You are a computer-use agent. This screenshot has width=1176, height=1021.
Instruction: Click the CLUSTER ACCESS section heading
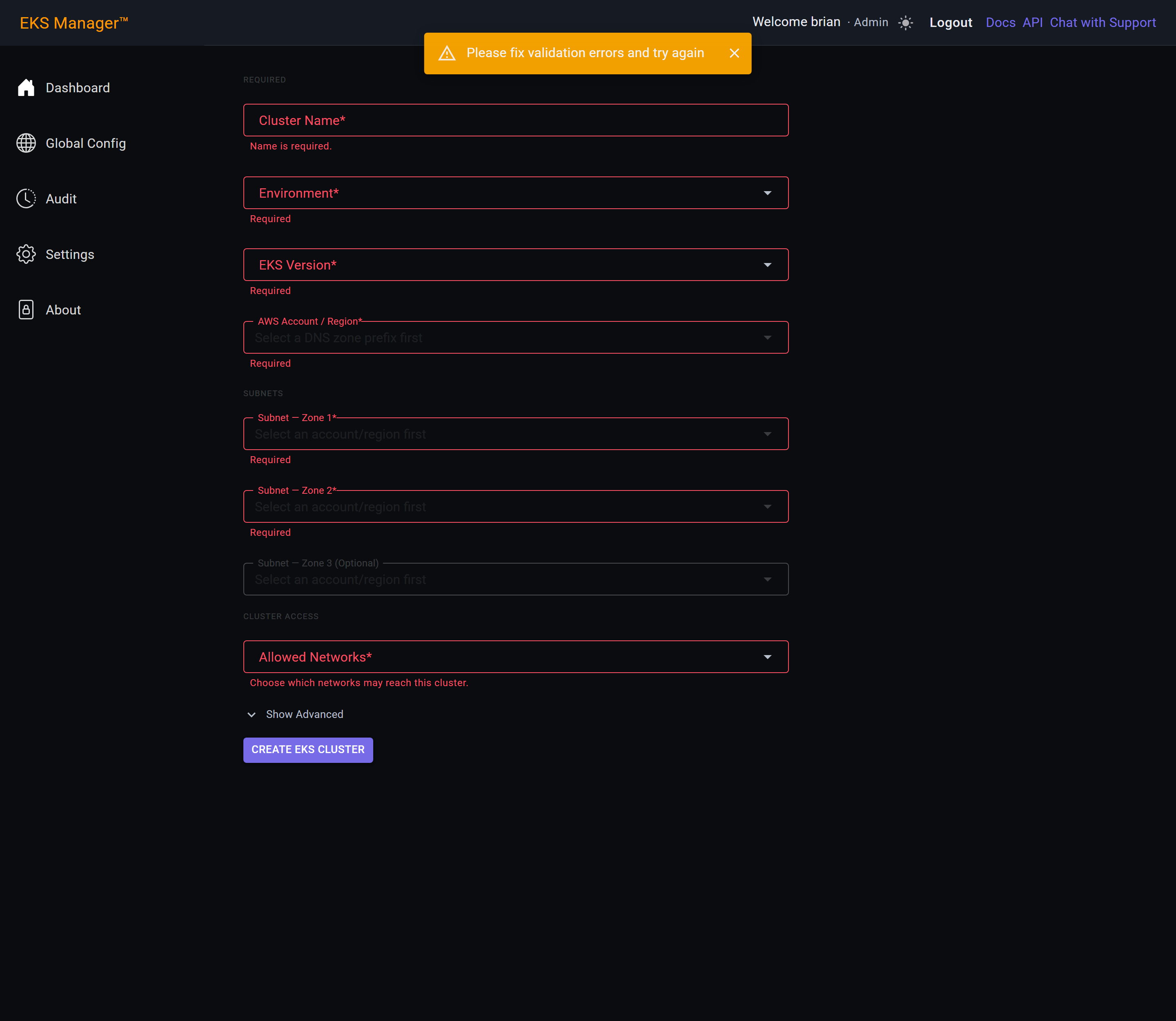(x=281, y=616)
